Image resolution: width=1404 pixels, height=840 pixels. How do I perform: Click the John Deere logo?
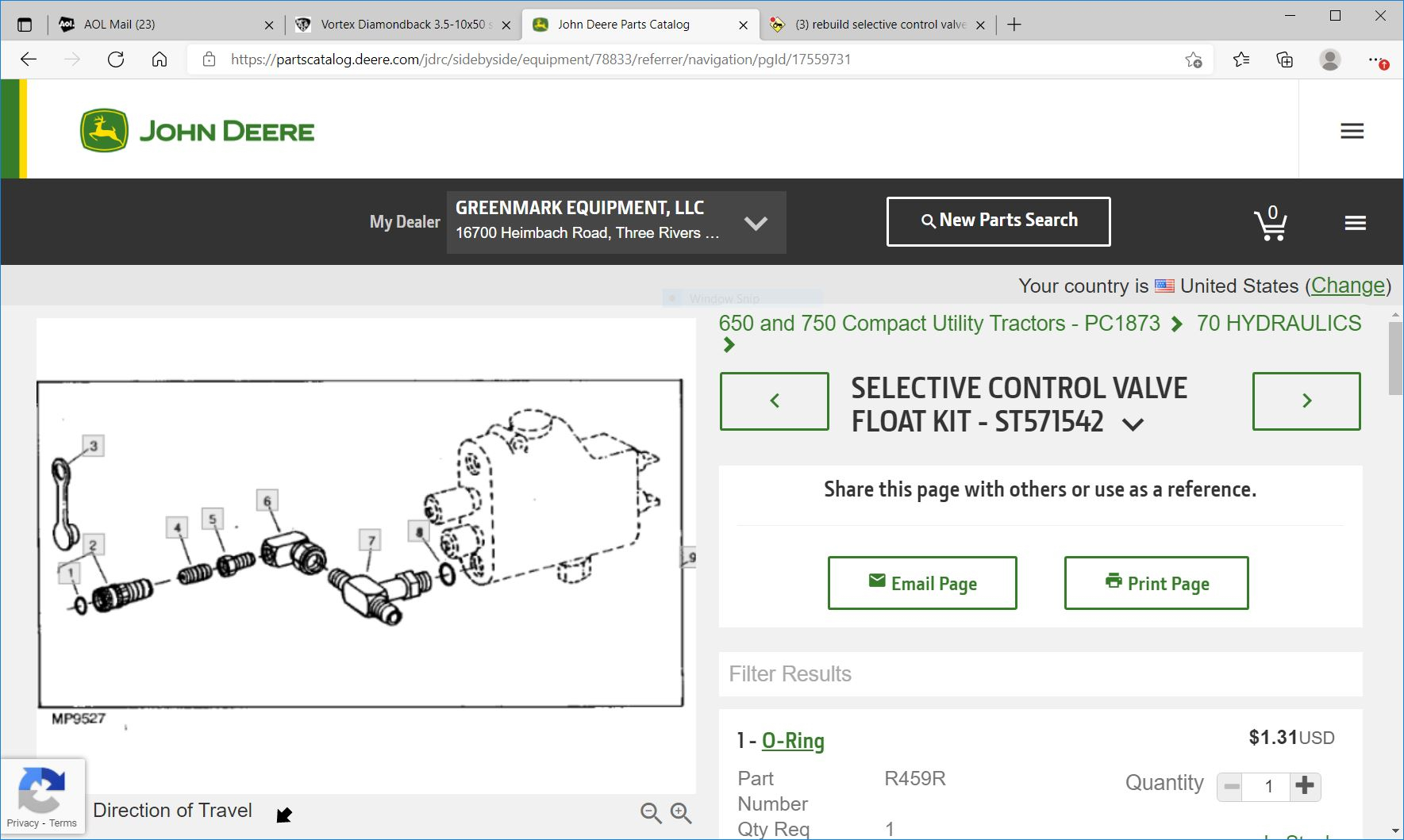[197, 131]
